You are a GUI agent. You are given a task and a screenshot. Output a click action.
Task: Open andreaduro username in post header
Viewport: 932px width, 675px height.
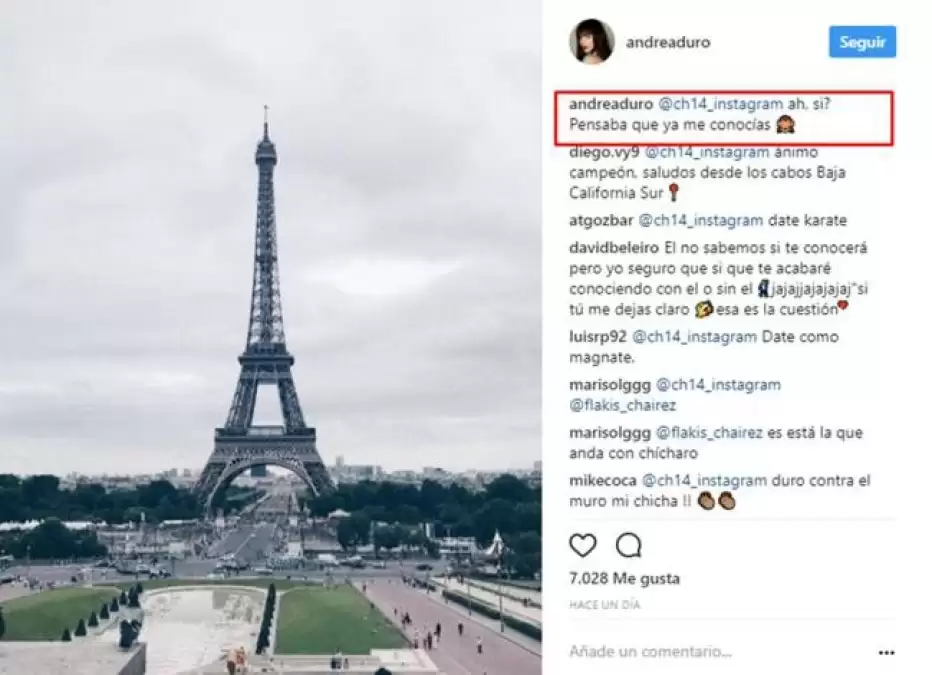[x=667, y=42]
